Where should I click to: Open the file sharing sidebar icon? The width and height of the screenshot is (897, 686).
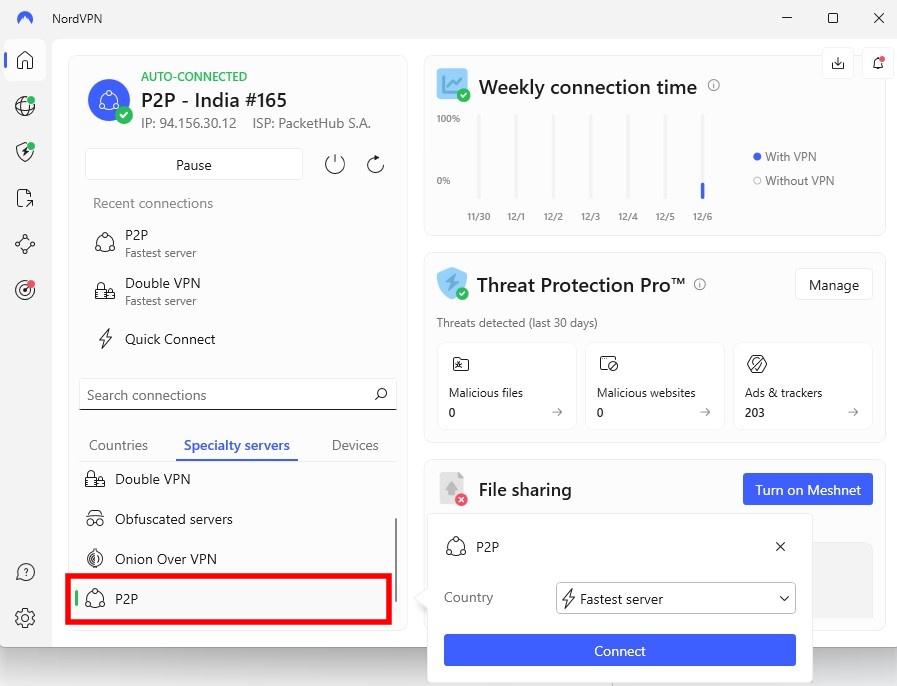pyautogui.click(x=25, y=198)
